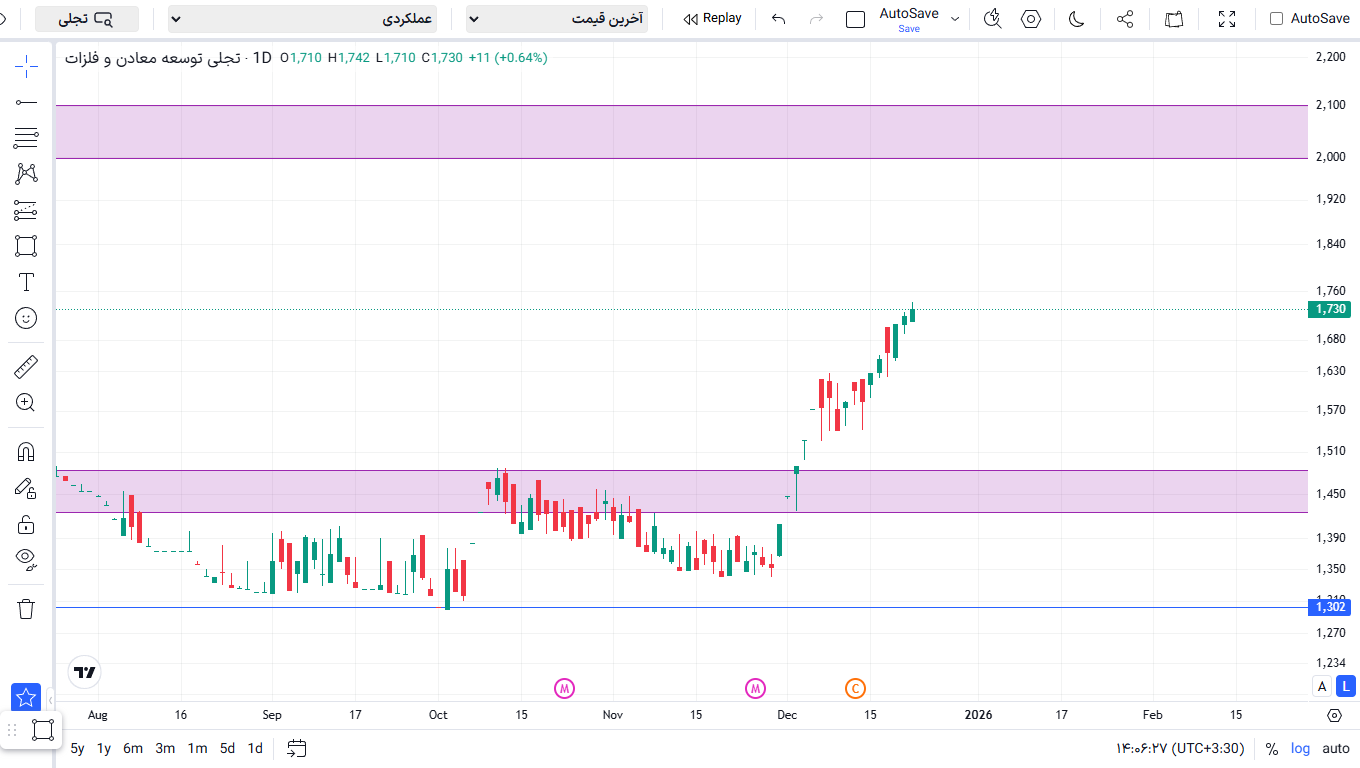Expand the آخرین قیمت dropdown
The width and height of the screenshot is (1360, 768).
[x=556, y=19]
